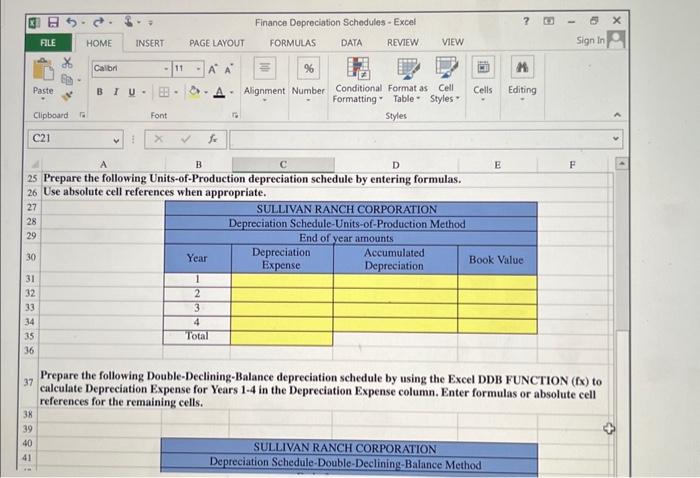Click the Touch/Mouse mode icon
Screen dimensions: 700x478
pos(129,21)
